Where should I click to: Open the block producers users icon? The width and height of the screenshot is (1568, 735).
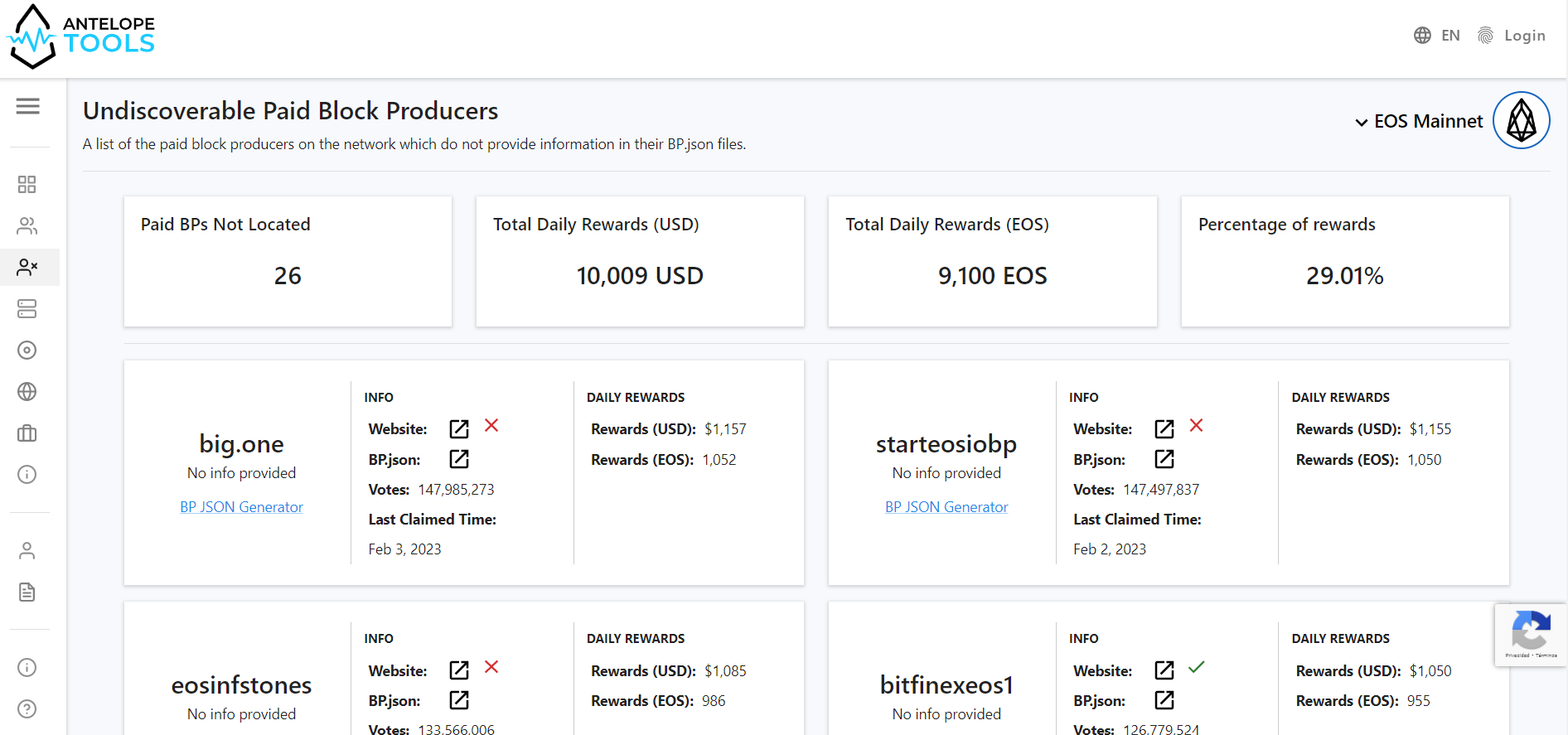pyautogui.click(x=27, y=225)
